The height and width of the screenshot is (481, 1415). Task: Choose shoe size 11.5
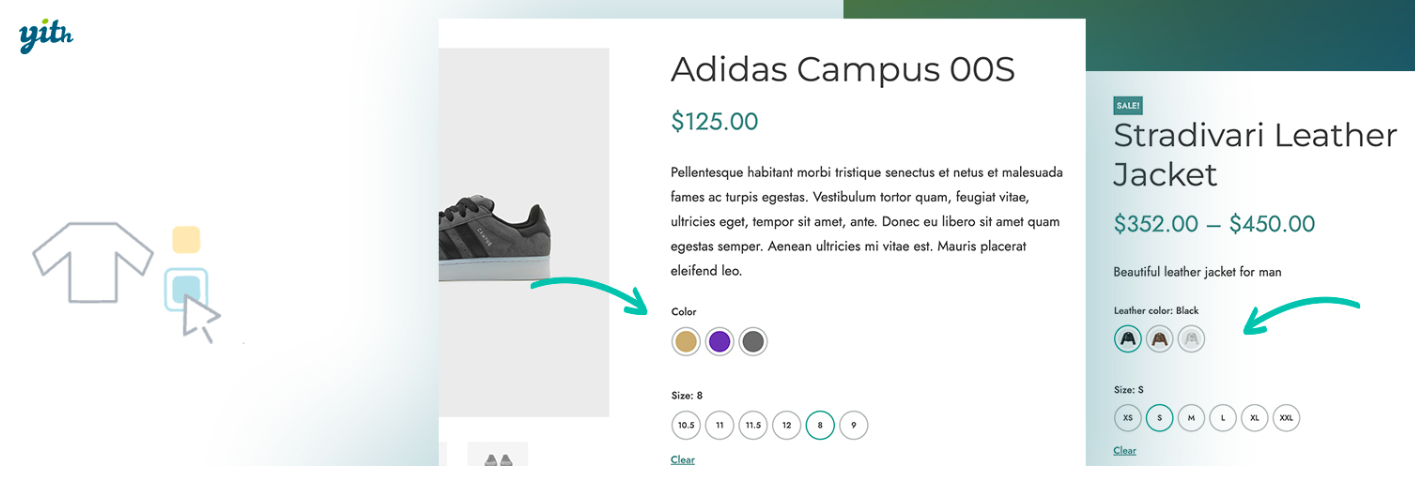pyautogui.click(x=753, y=425)
